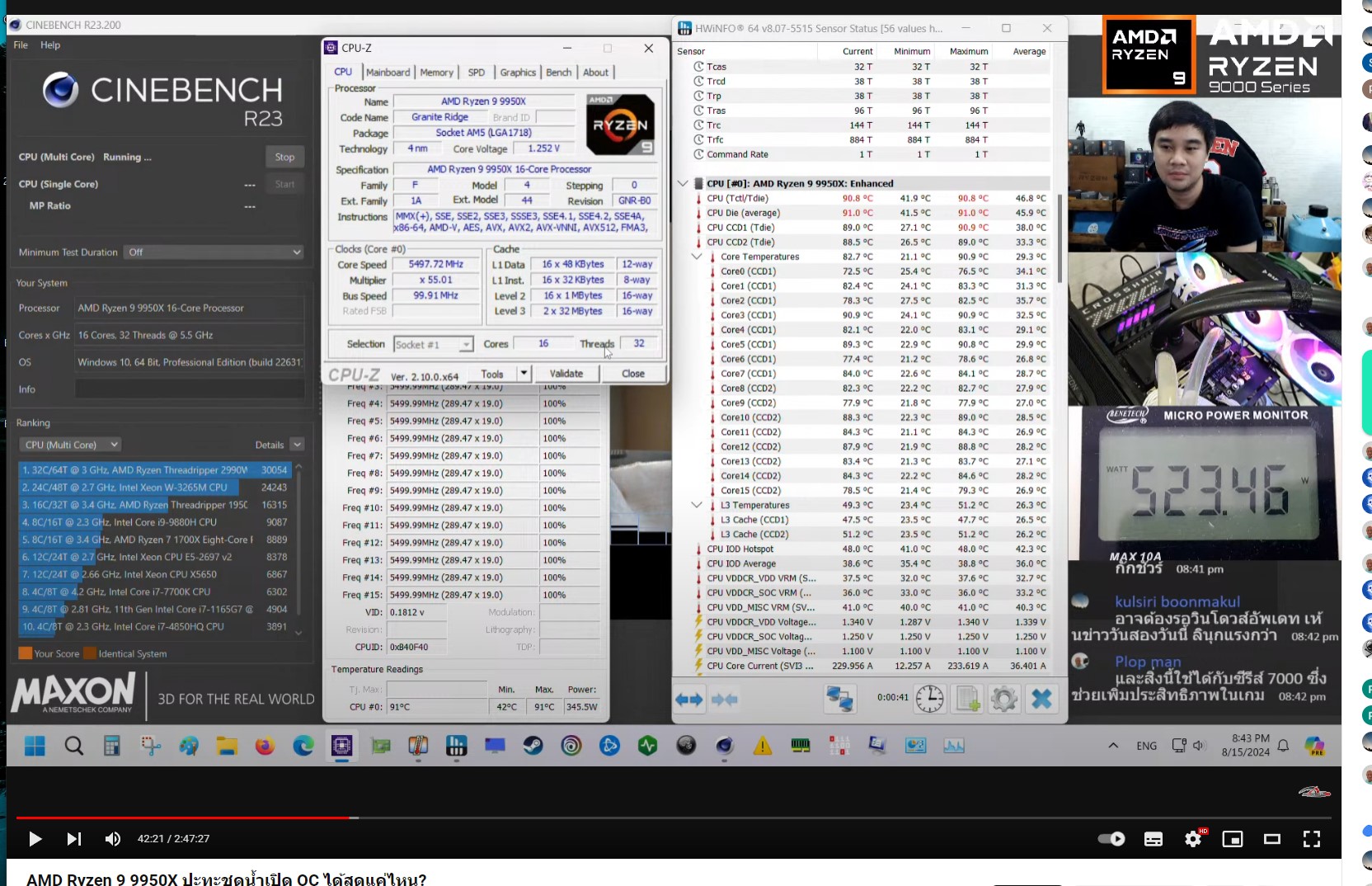Viewport: 1372px width, 886px height.
Task: Click the Validate button in CPU-Z
Action: pos(566,374)
